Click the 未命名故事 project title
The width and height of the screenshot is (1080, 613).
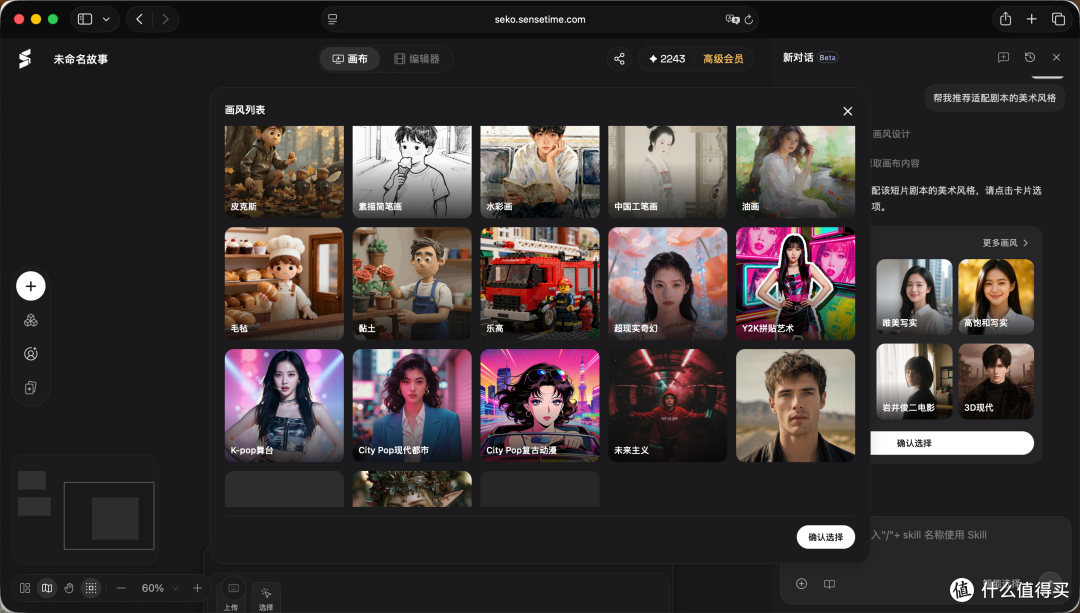click(81, 59)
